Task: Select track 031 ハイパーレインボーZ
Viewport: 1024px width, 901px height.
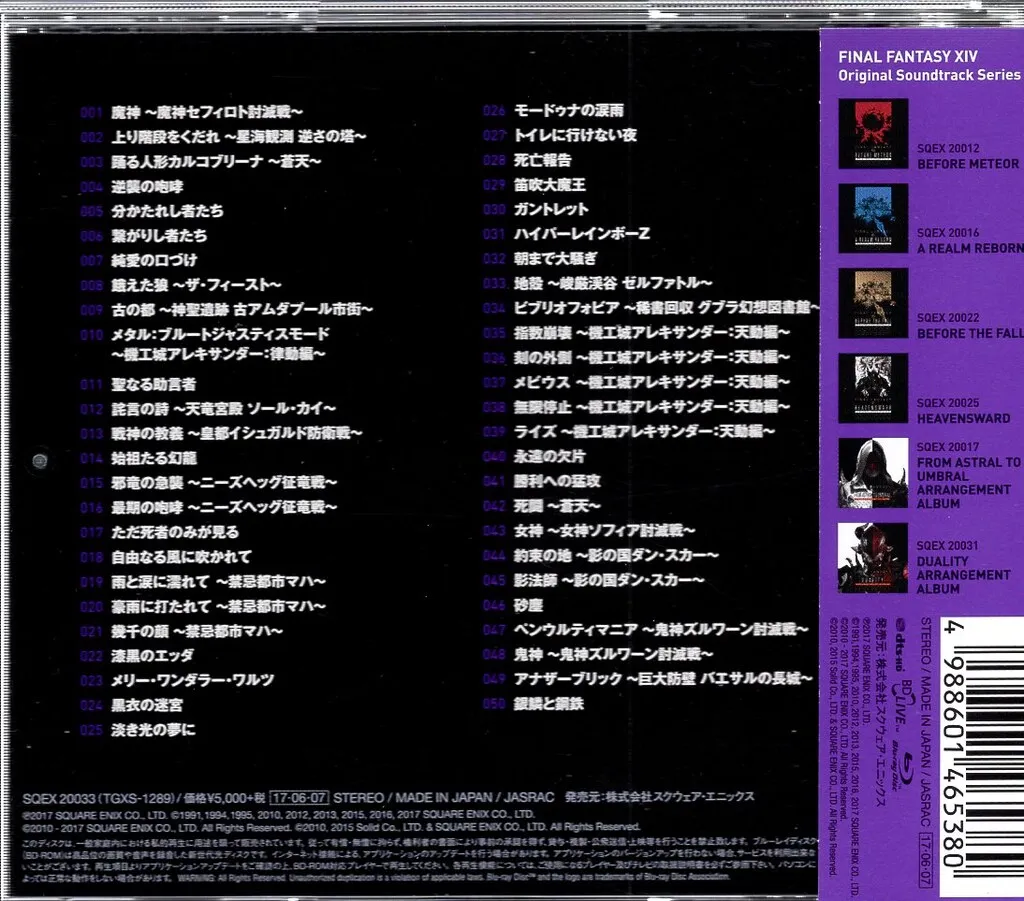Action: point(581,234)
